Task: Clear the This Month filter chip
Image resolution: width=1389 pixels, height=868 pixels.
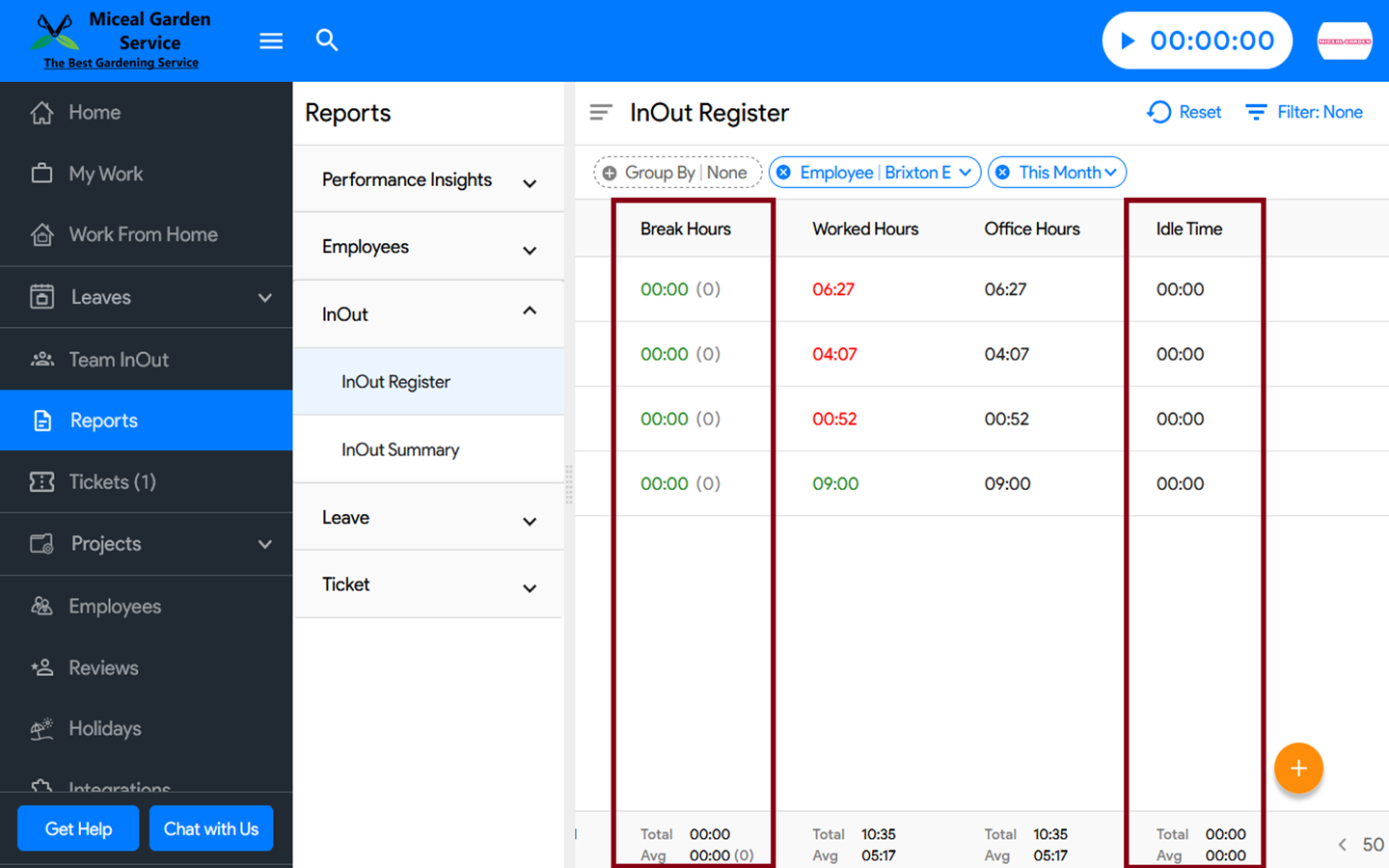Action: [x=1003, y=173]
